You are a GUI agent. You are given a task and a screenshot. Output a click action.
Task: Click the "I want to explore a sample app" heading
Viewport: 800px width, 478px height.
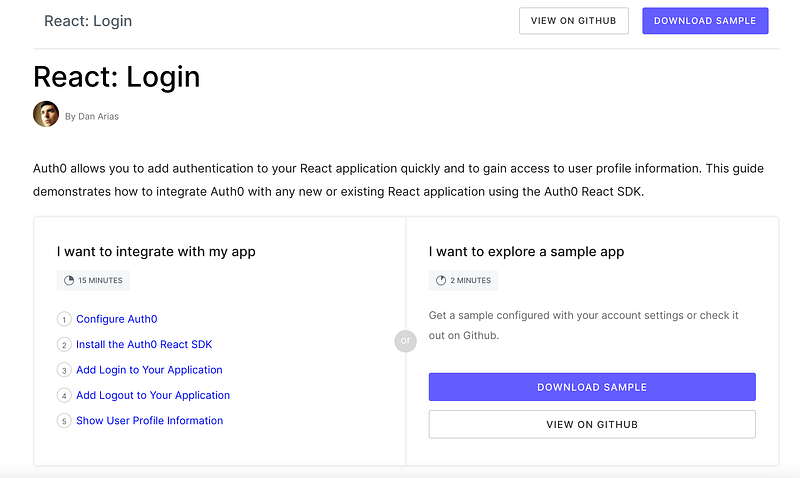tap(526, 252)
